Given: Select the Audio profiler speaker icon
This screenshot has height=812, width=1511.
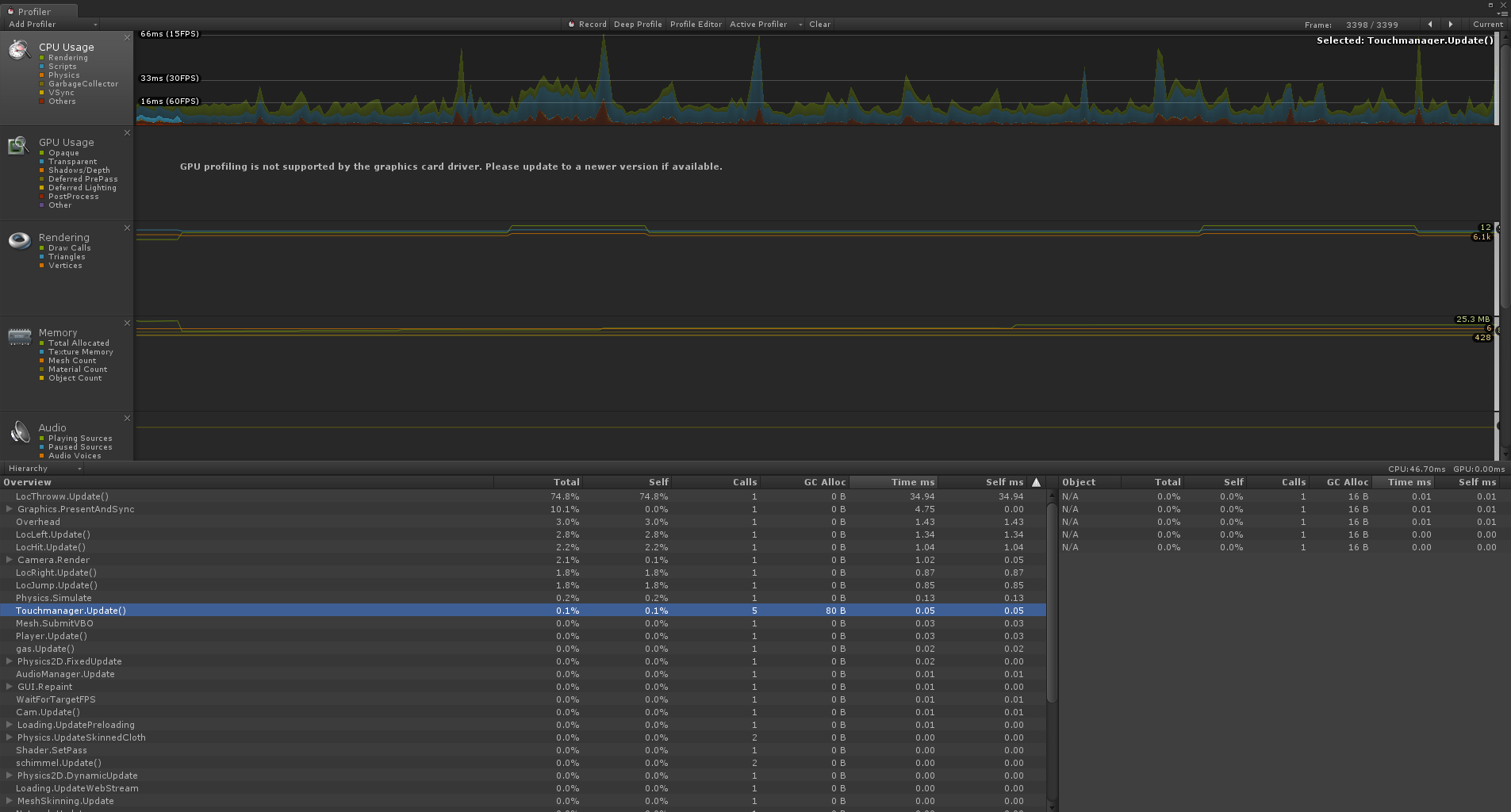Looking at the screenshot, I should point(19,432).
